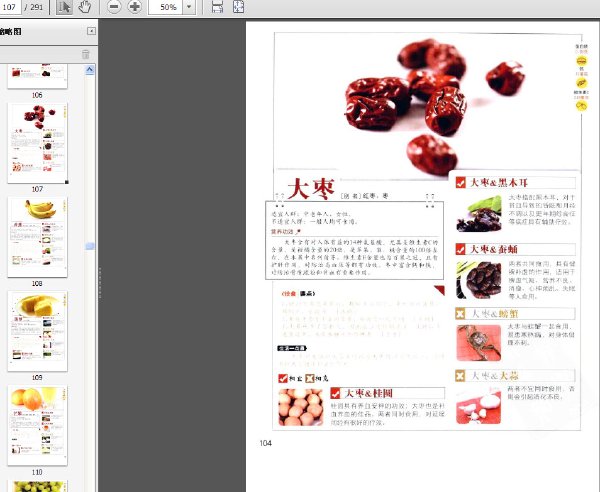Click the 大枣 title heading on page
Image resolution: width=600 pixels, height=492 pixels.
click(311, 189)
